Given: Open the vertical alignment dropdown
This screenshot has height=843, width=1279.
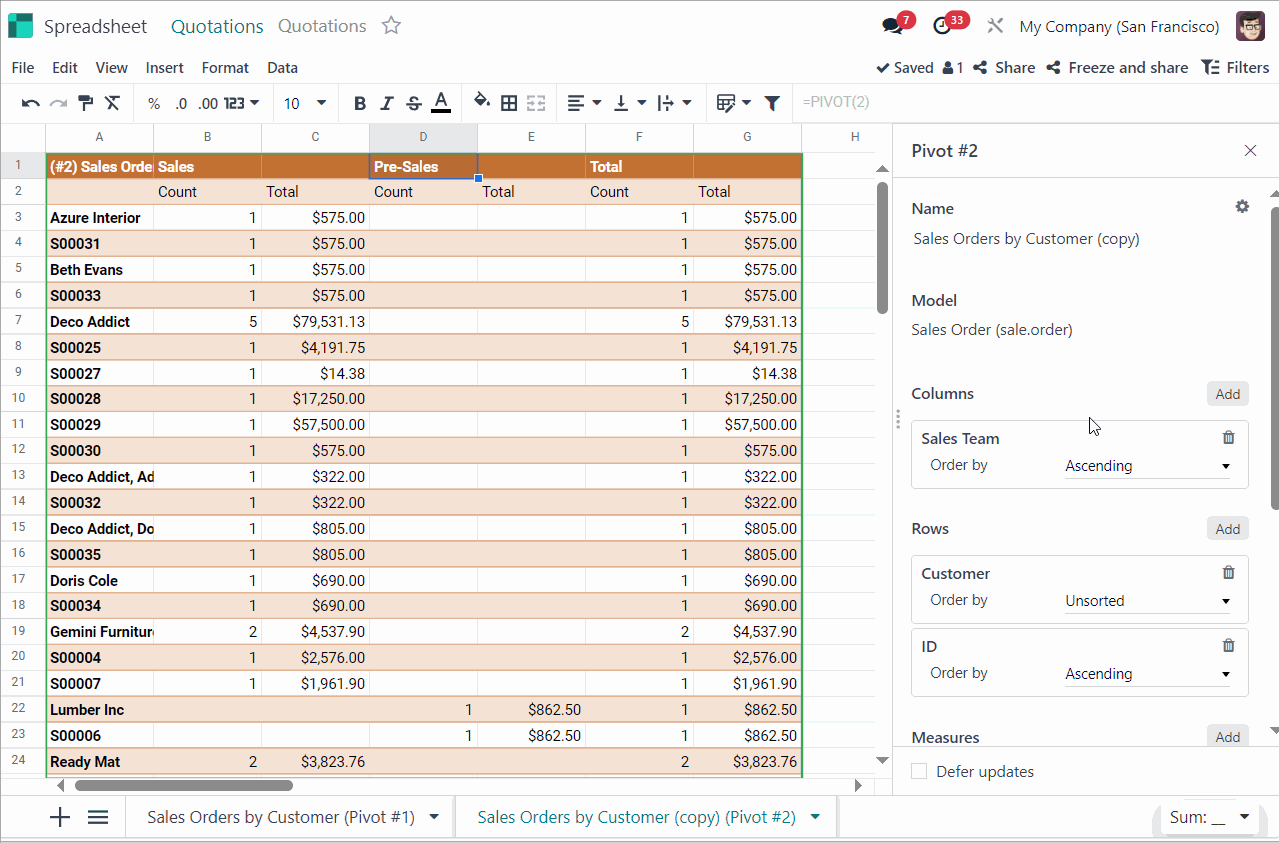Looking at the screenshot, I should [629, 103].
